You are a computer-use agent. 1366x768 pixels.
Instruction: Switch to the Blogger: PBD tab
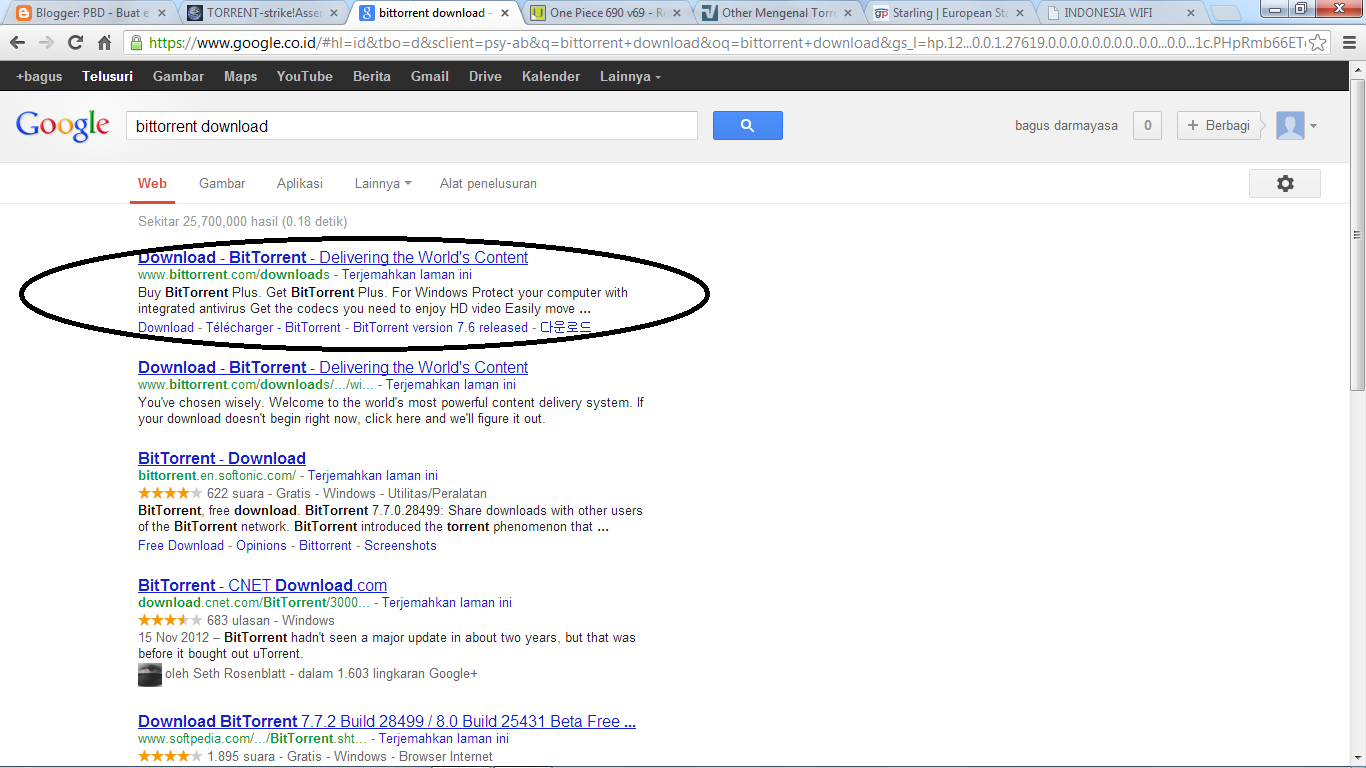pos(91,13)
